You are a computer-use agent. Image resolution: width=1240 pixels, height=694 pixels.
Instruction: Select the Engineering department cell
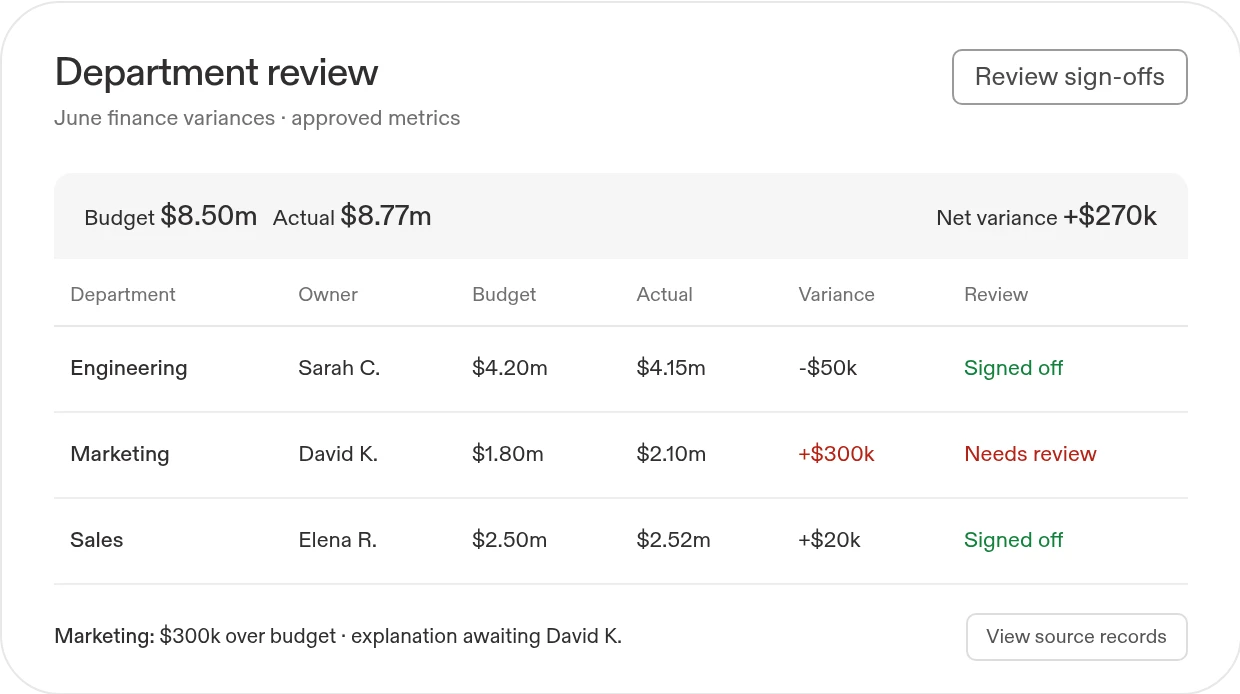[129, 369]
